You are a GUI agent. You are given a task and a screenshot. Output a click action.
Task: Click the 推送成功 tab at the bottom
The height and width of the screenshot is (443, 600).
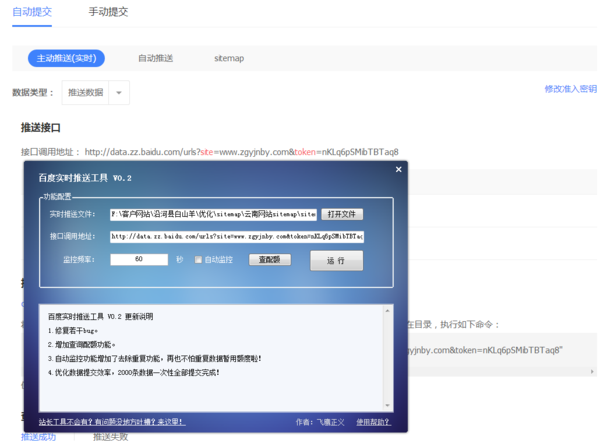pyautogui.click(x=38, y=437)
